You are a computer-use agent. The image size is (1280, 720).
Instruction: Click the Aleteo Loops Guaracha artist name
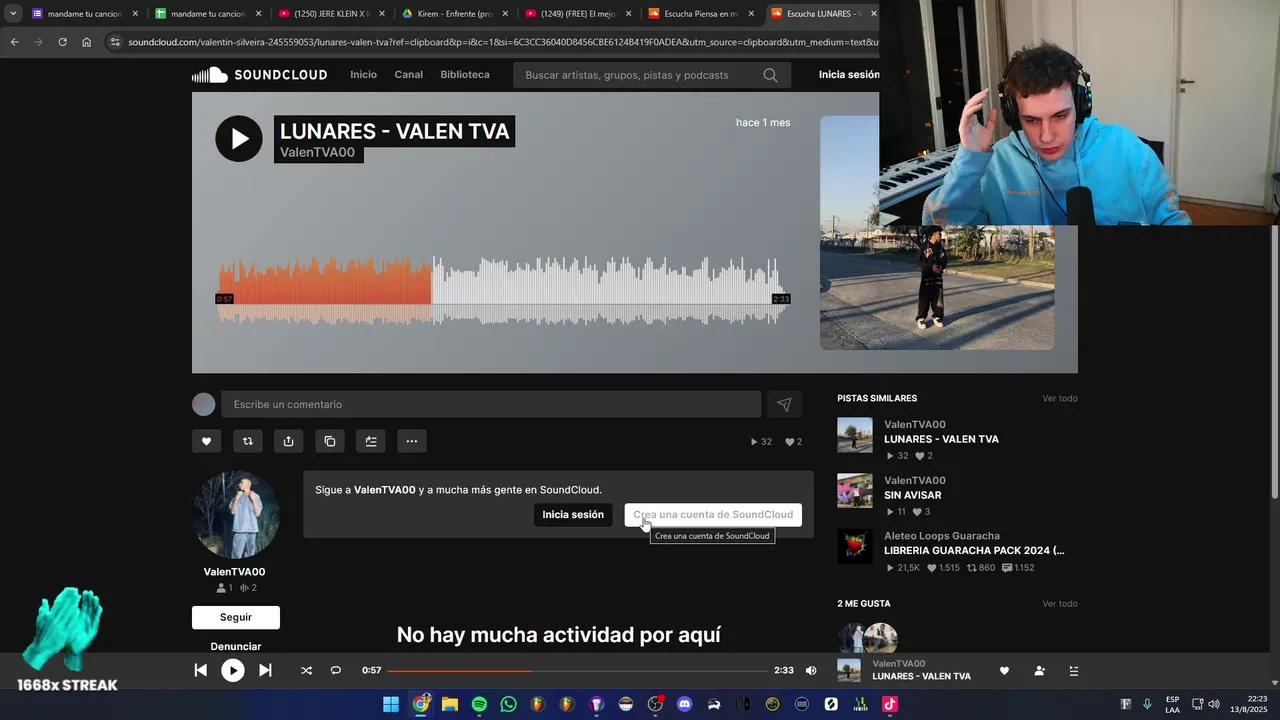click(x=942, y=536)
